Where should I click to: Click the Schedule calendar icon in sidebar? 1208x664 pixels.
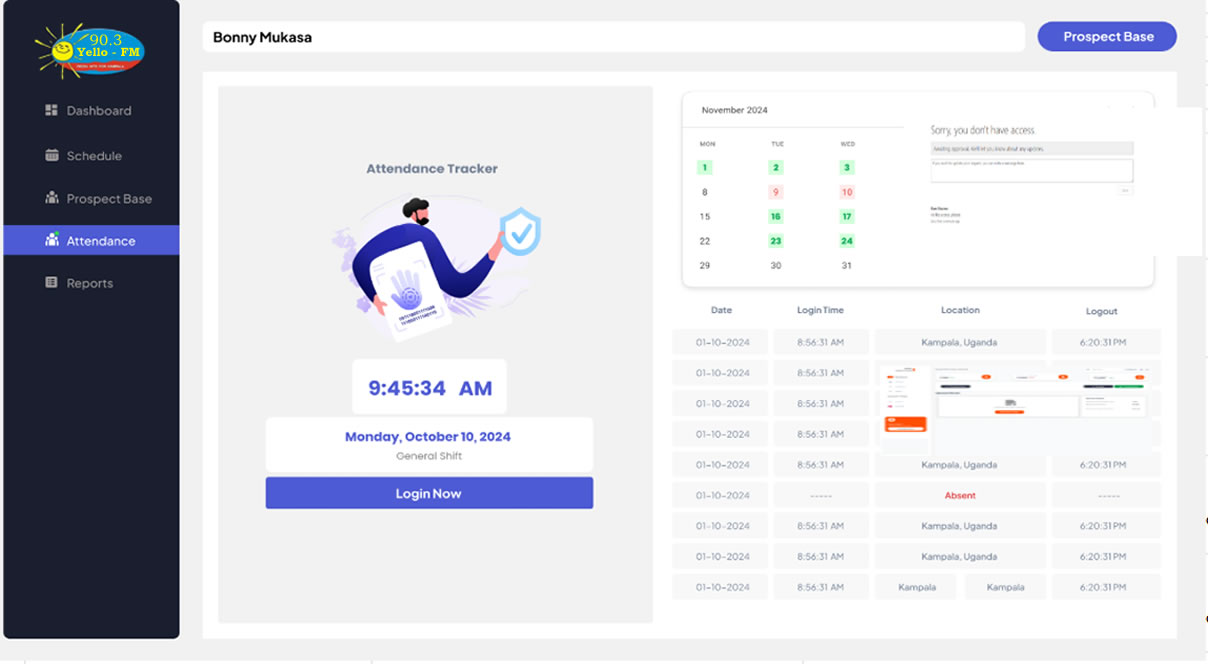[x=52, y=155]
